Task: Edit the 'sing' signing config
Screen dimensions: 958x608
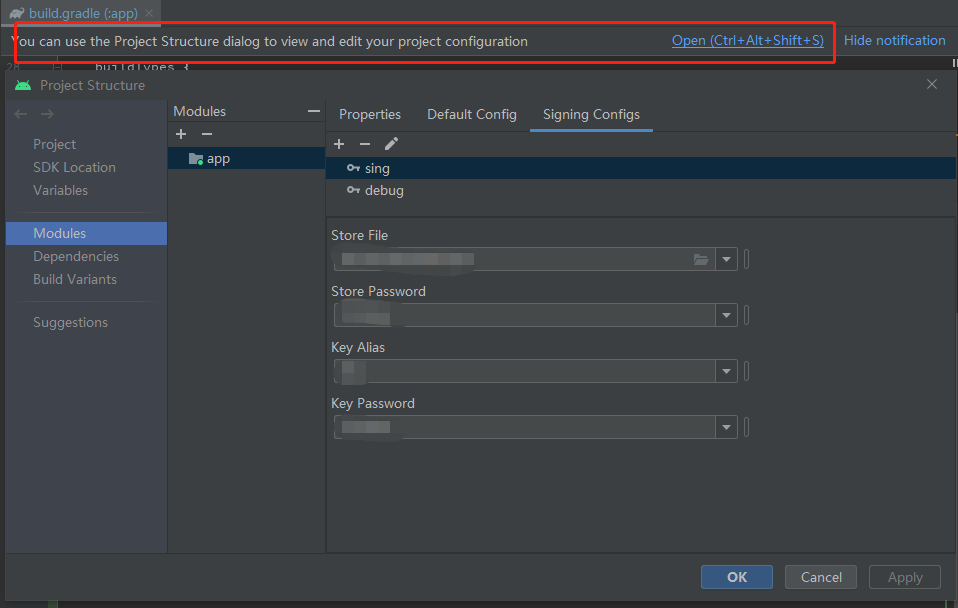Action: (x=391, y=143)
